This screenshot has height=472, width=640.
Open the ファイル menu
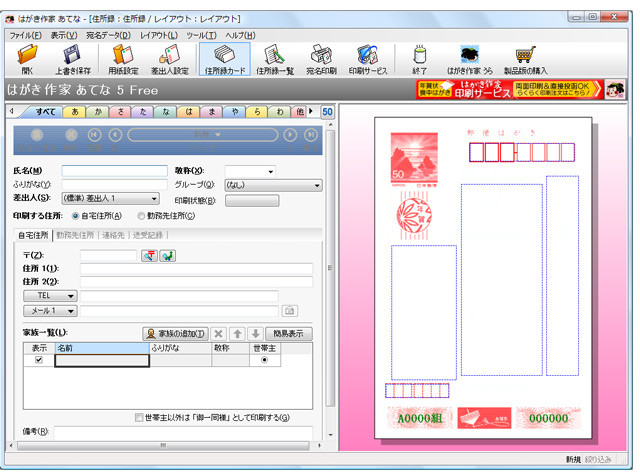coord(25,36)
